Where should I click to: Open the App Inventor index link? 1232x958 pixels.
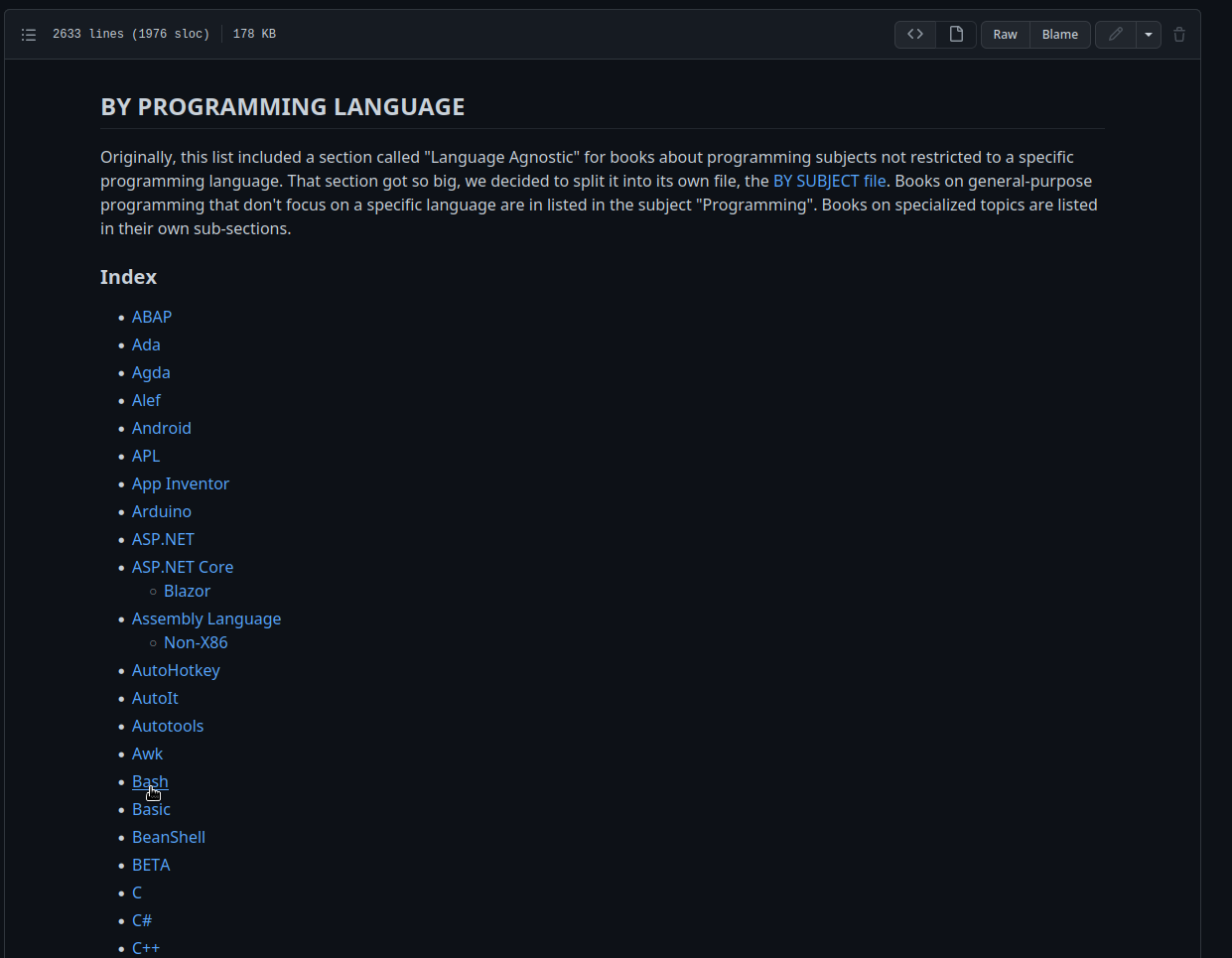pos(181,483)
